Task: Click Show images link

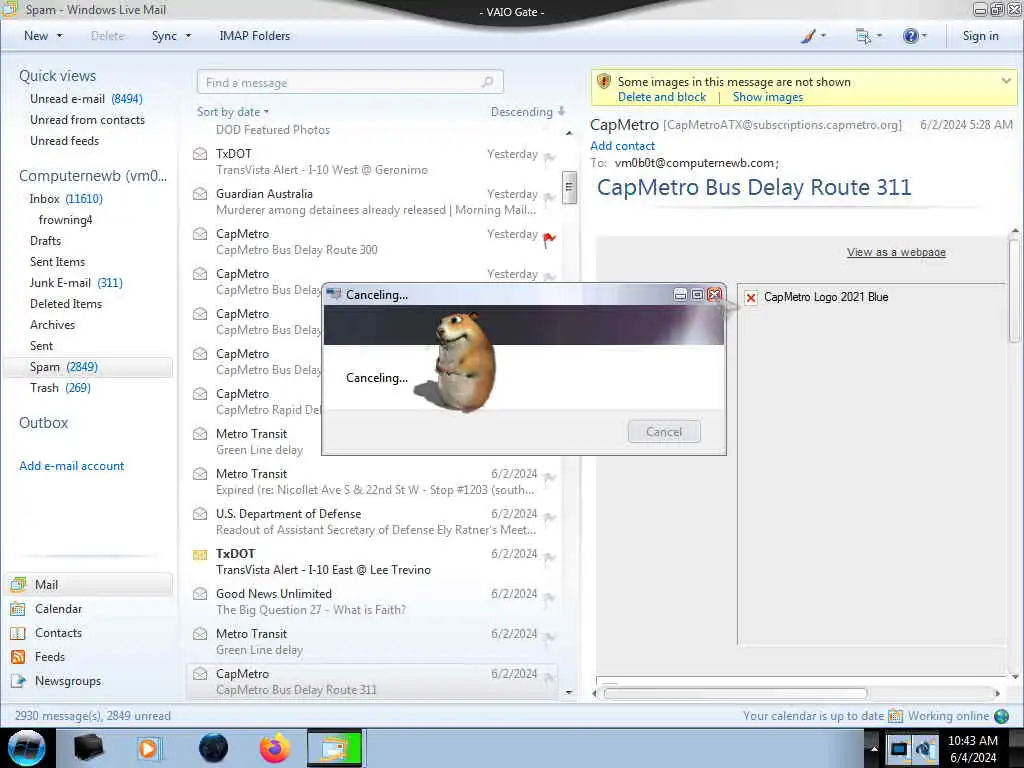Action: tap(767, 97)
